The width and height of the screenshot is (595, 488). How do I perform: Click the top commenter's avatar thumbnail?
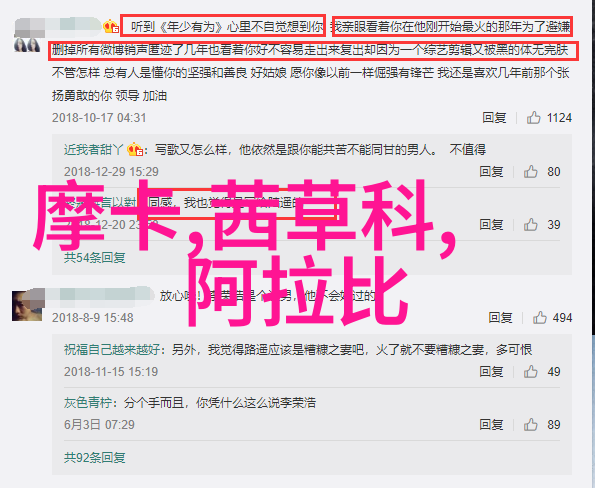pyautogui.click(x=27, y=45)
